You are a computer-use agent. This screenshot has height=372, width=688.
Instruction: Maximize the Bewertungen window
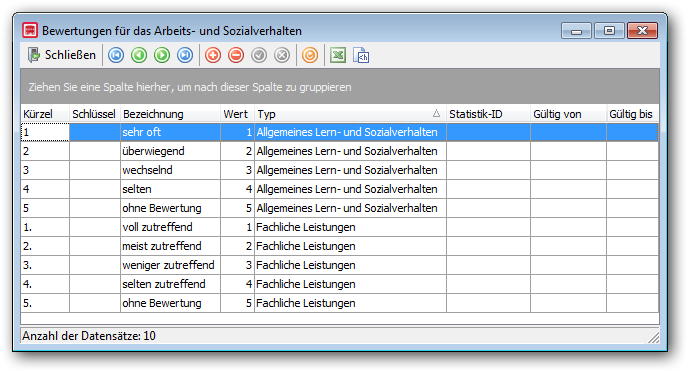[609, 31]
